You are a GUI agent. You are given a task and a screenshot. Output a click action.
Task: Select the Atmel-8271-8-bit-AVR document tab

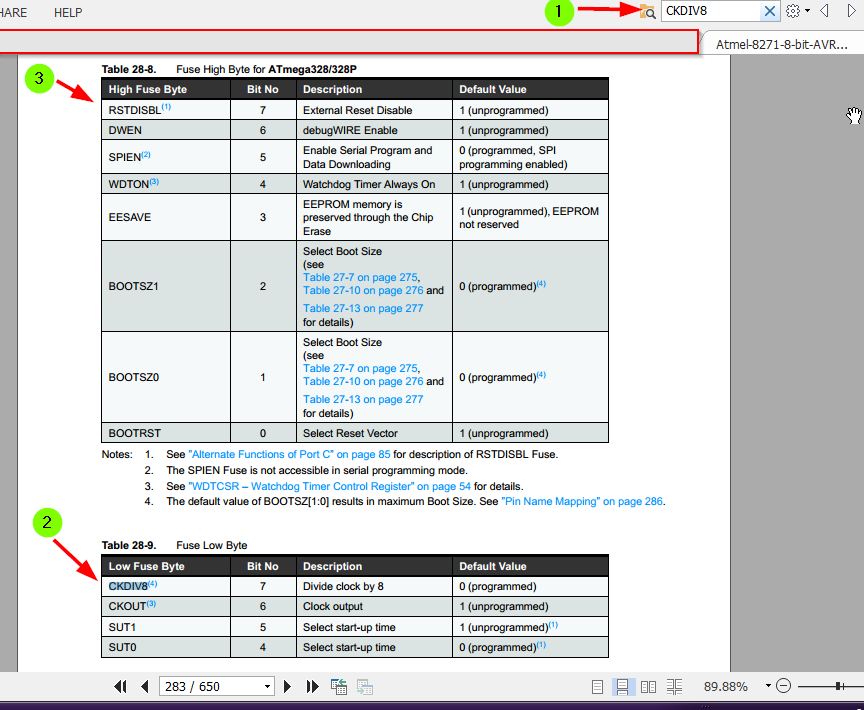coord(781,45)
